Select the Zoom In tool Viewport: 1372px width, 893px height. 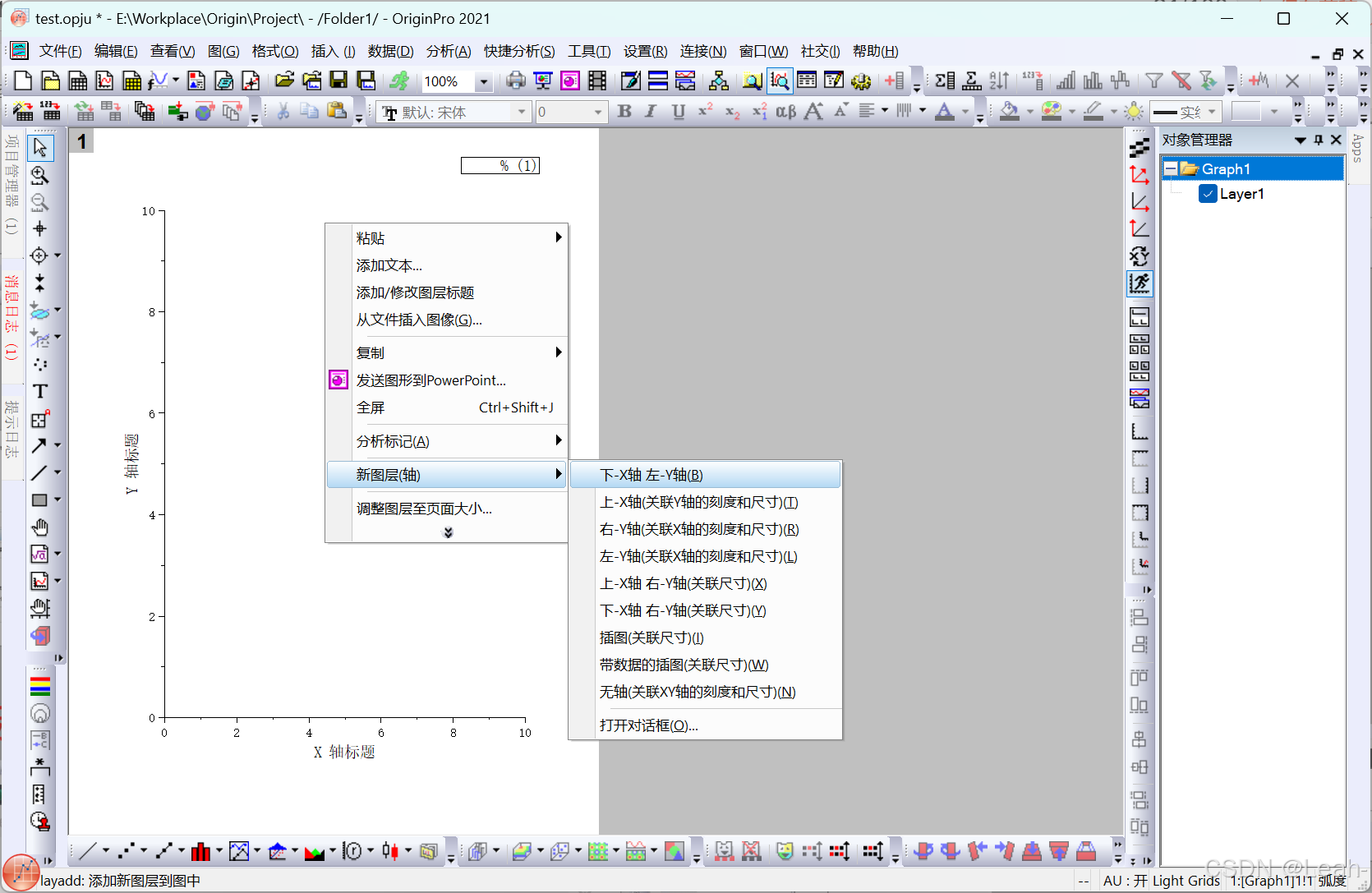coord(40,175)
